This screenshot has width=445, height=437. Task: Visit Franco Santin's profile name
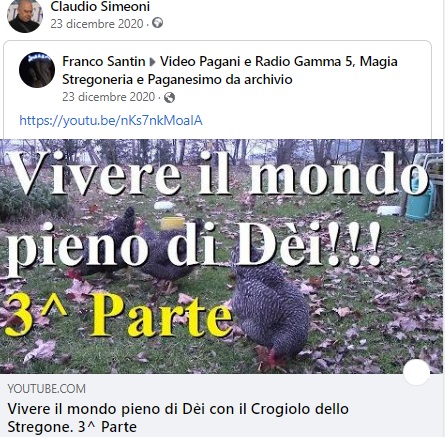point(104,62)
